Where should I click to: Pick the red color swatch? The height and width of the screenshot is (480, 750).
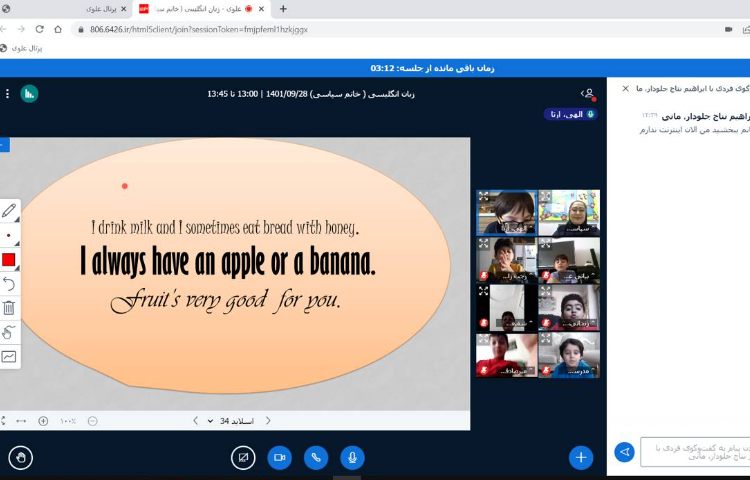[9, 260]
